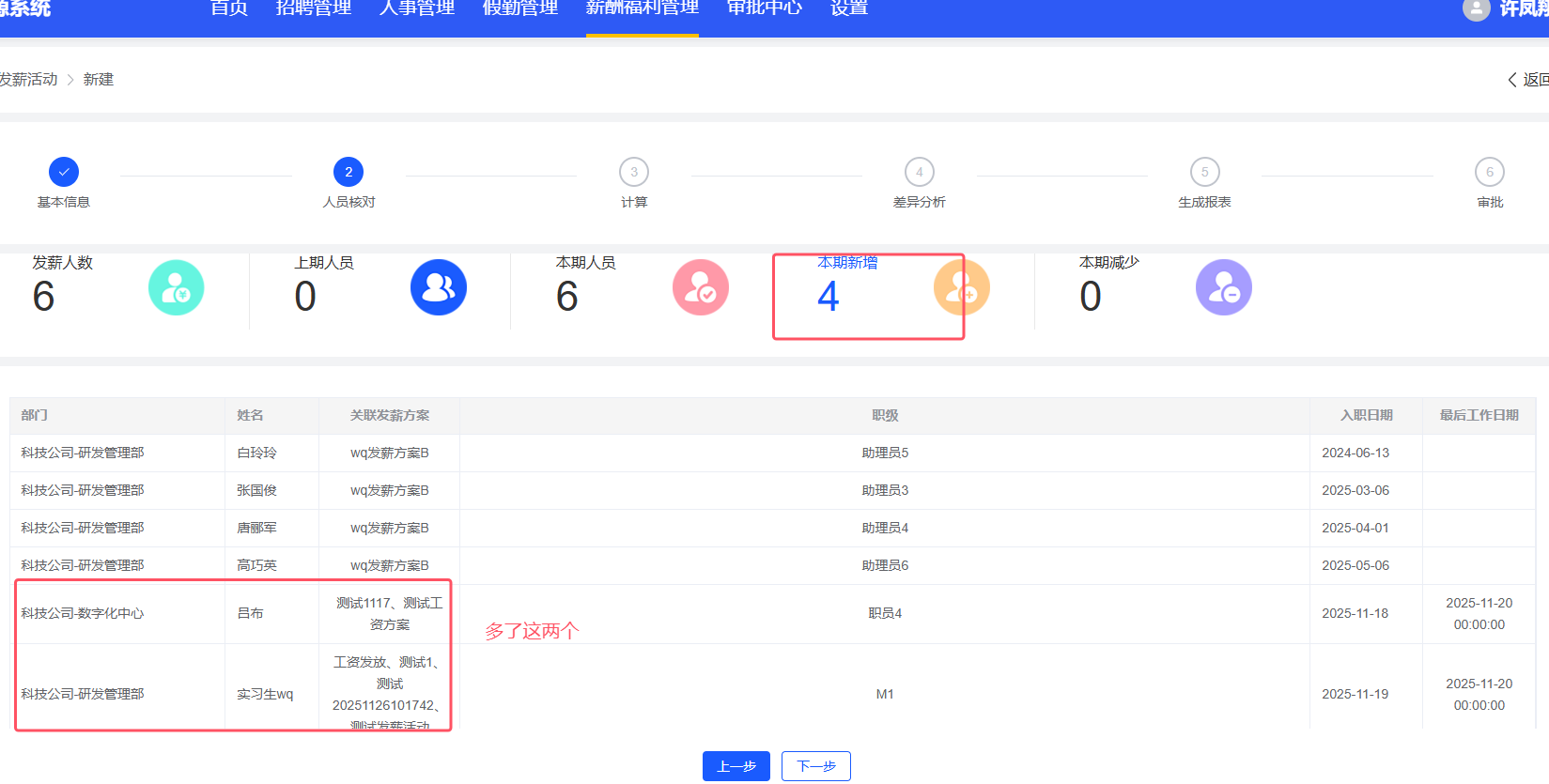1549x784 pixels.
Task: Select the name 吕布 in the table
Action: click(250, 613)
